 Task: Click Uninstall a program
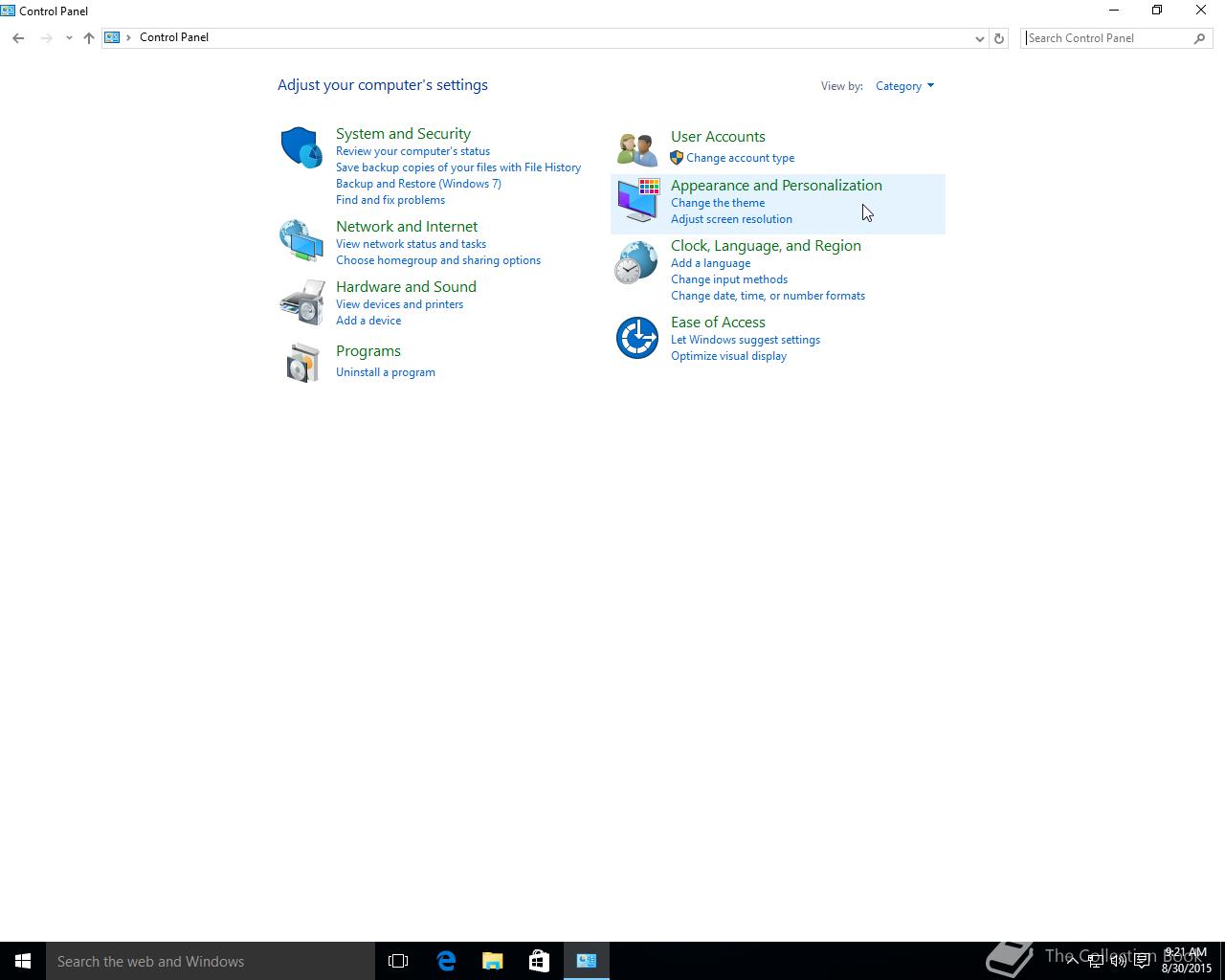click(x=386, y=372)
